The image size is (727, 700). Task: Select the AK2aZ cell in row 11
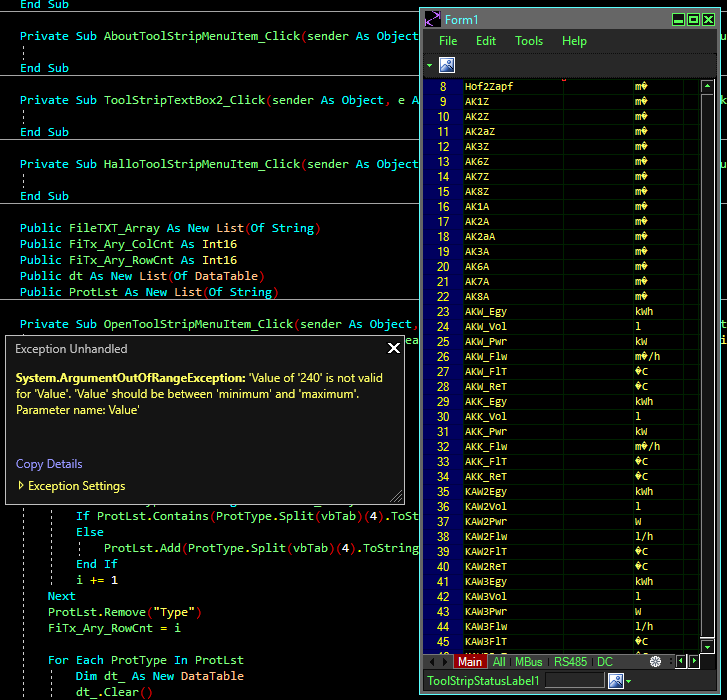coord(513,132)
